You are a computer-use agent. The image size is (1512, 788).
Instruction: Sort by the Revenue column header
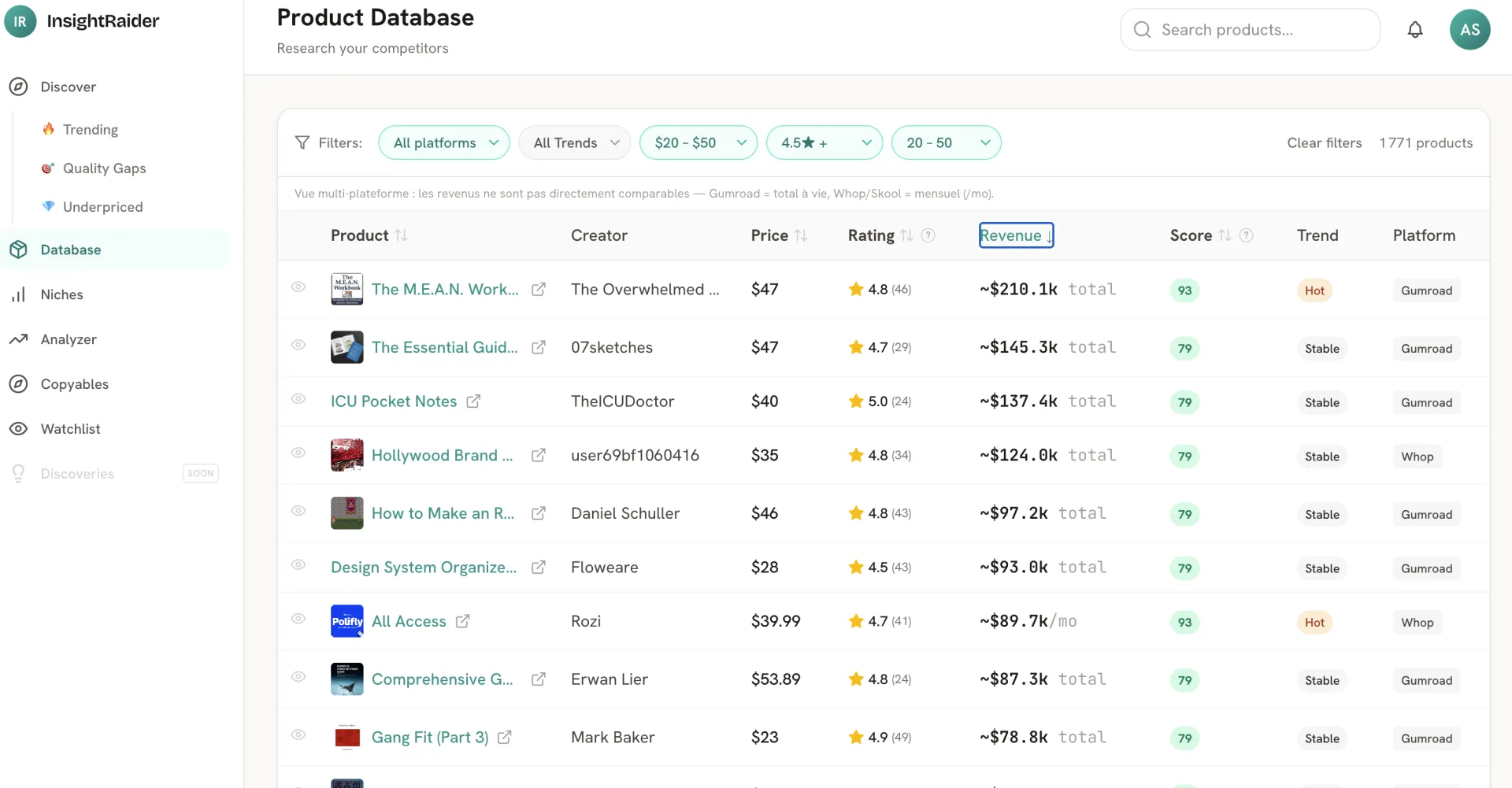click(1016, 235)
